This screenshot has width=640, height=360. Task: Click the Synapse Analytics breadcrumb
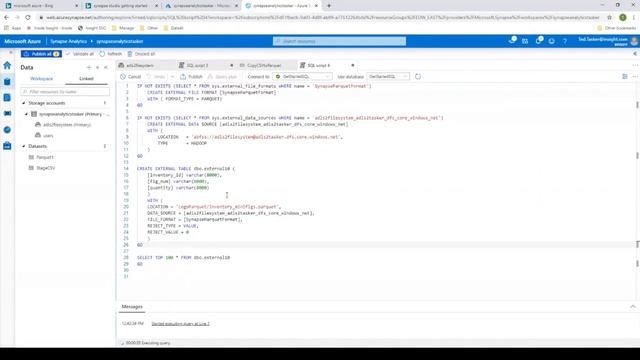(68, 41)
